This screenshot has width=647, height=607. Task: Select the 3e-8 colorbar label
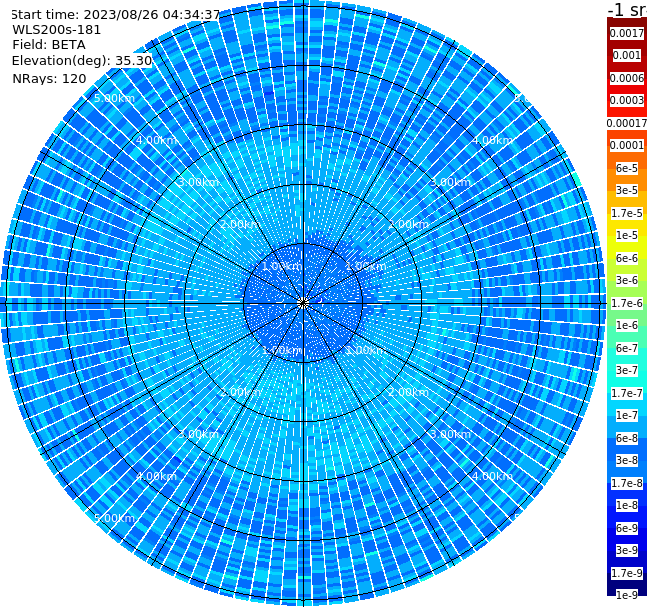coord(627,460)
